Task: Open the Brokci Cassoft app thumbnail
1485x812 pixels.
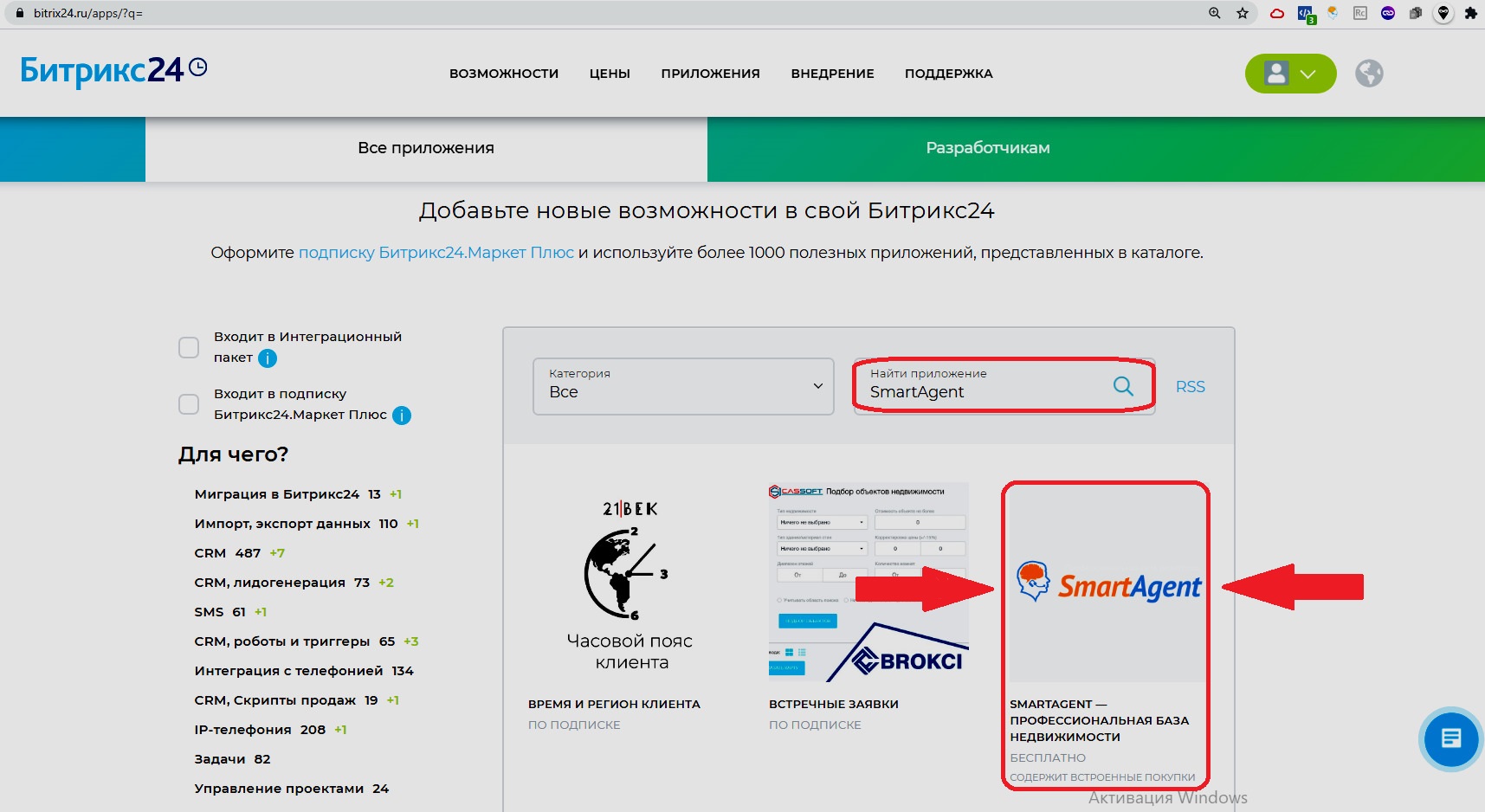Action: (868, 582)
